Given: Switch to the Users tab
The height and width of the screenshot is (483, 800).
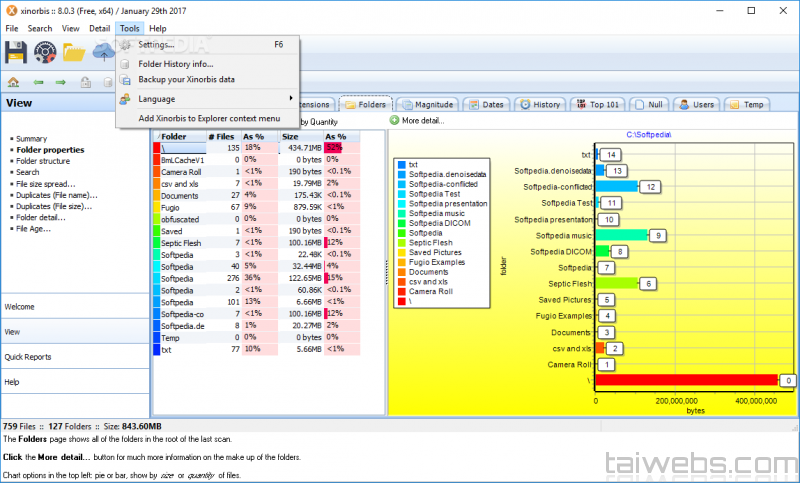Looking at the screenshot, I should (697, 104).
